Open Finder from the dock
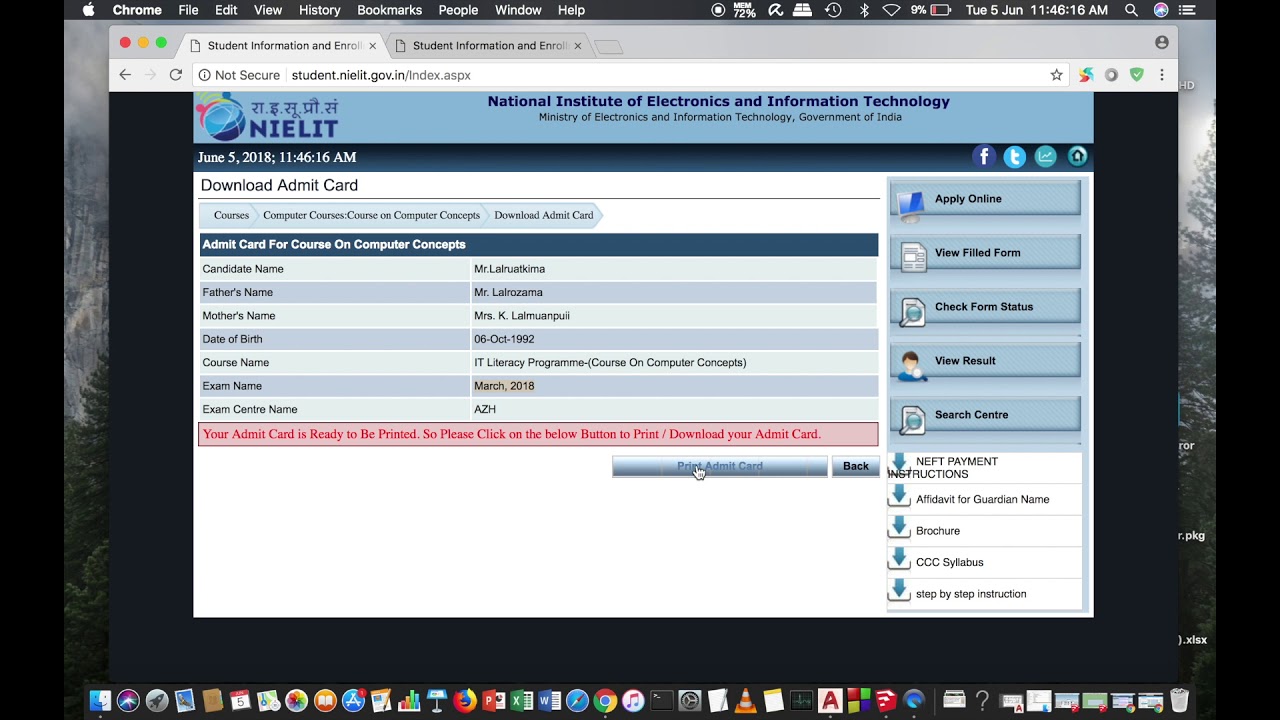The height and width of the screenshot is (720, 1280). (100, 701)
